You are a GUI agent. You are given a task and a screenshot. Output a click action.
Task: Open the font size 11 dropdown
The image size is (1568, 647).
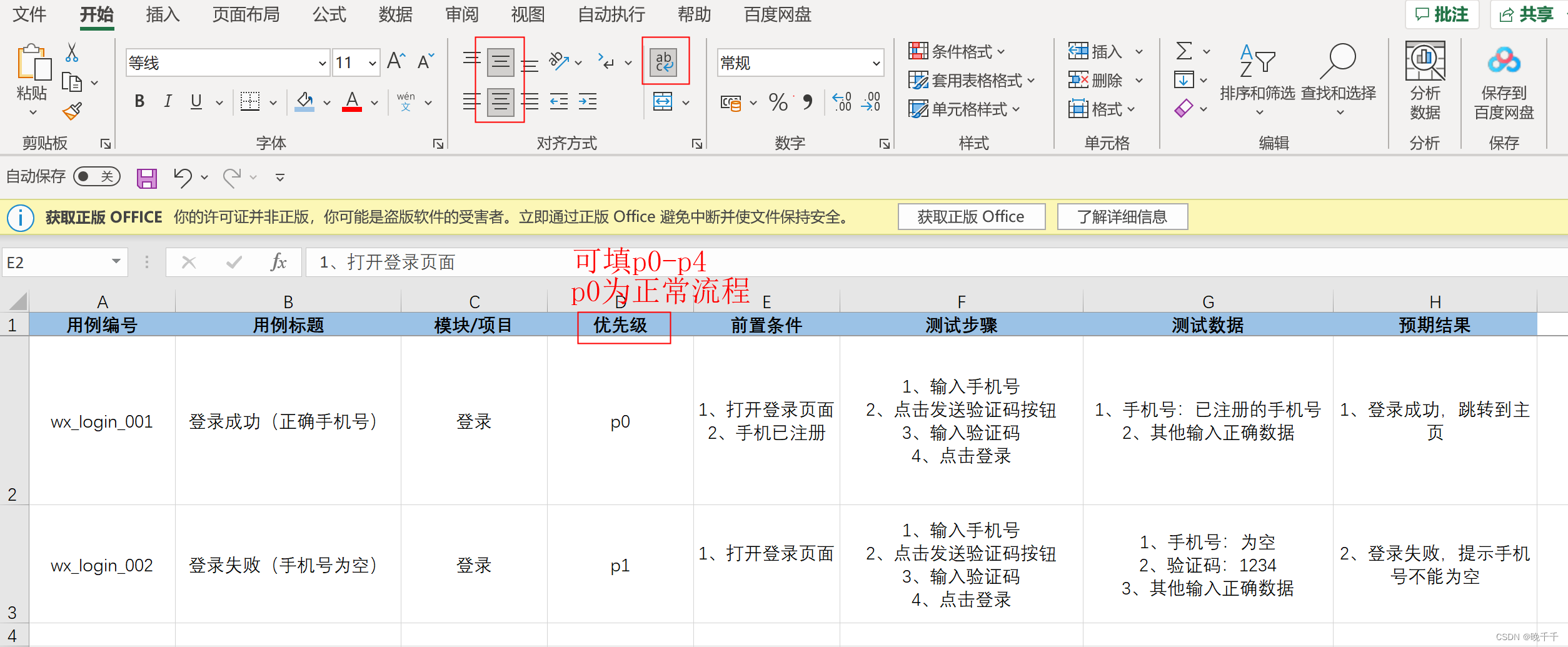(371, 63)
